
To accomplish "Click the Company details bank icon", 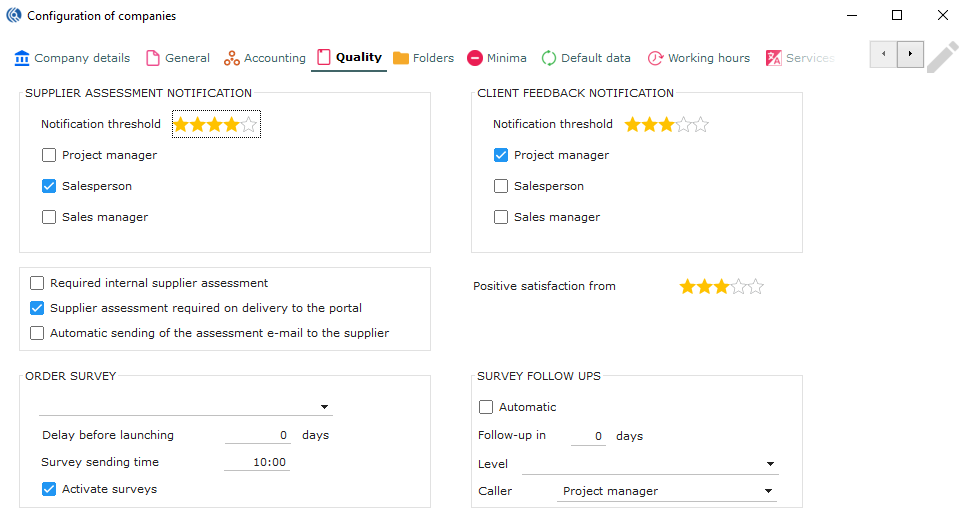I will coord(22,58).
